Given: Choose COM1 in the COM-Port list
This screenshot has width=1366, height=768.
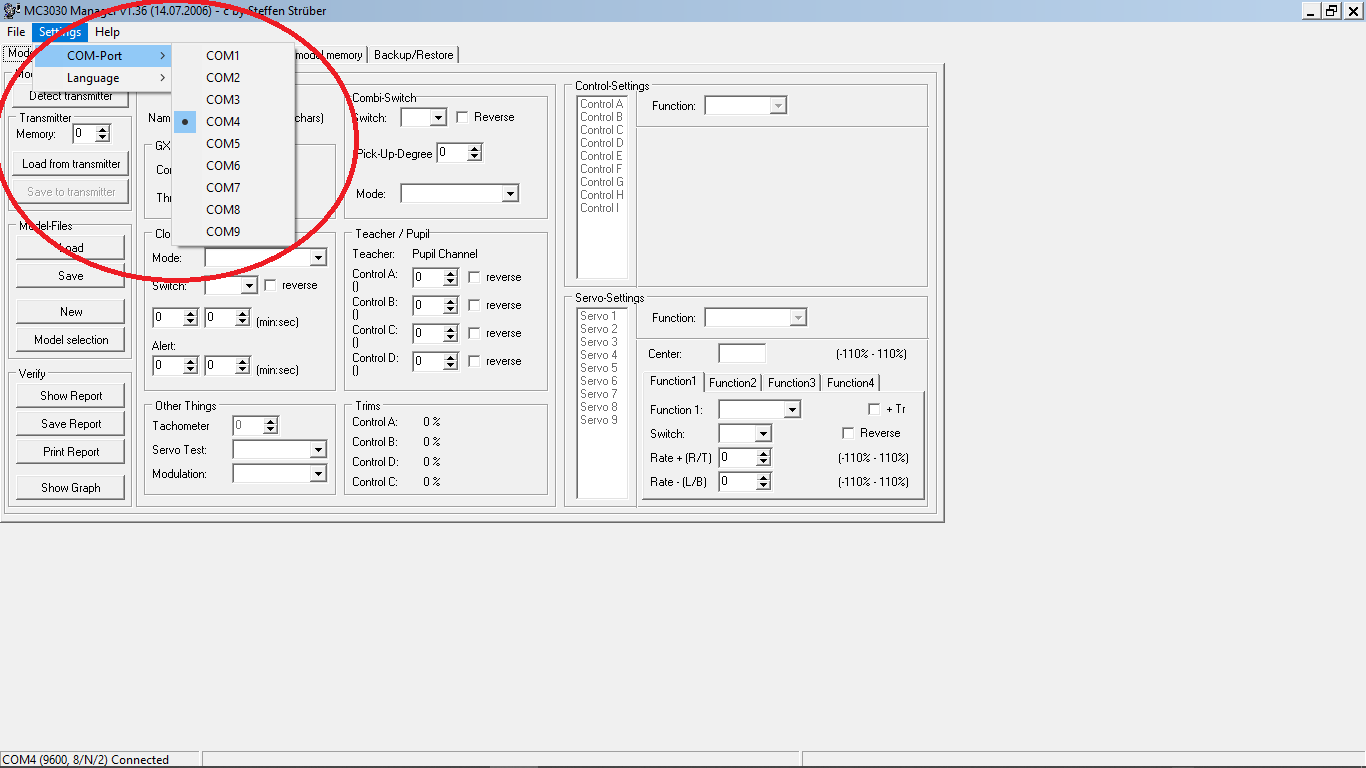Looking at the screenshot, I should tap(223, 56).
